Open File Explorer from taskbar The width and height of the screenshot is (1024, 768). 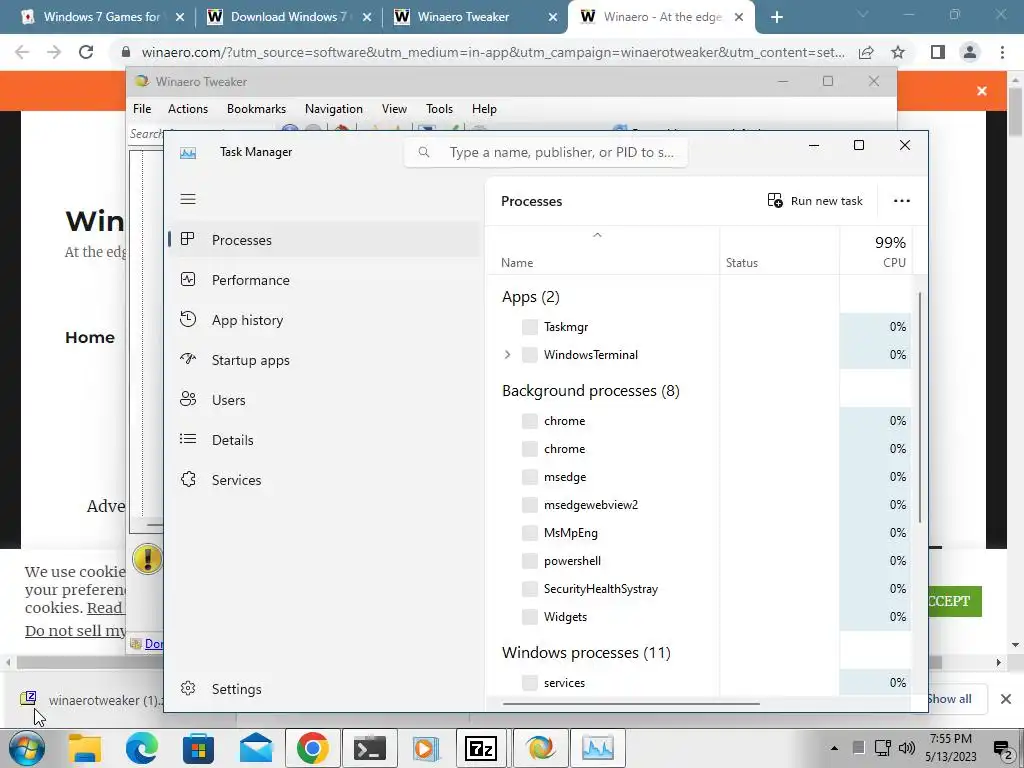(85, 748)
